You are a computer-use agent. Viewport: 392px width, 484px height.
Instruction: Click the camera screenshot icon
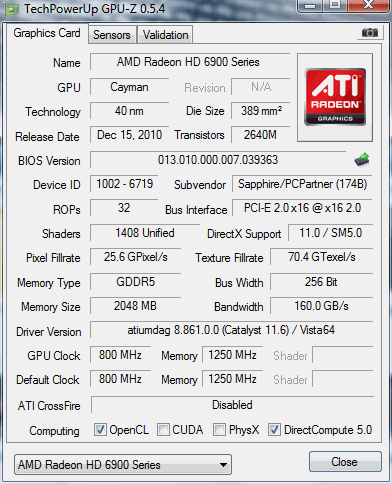(370, 33)
